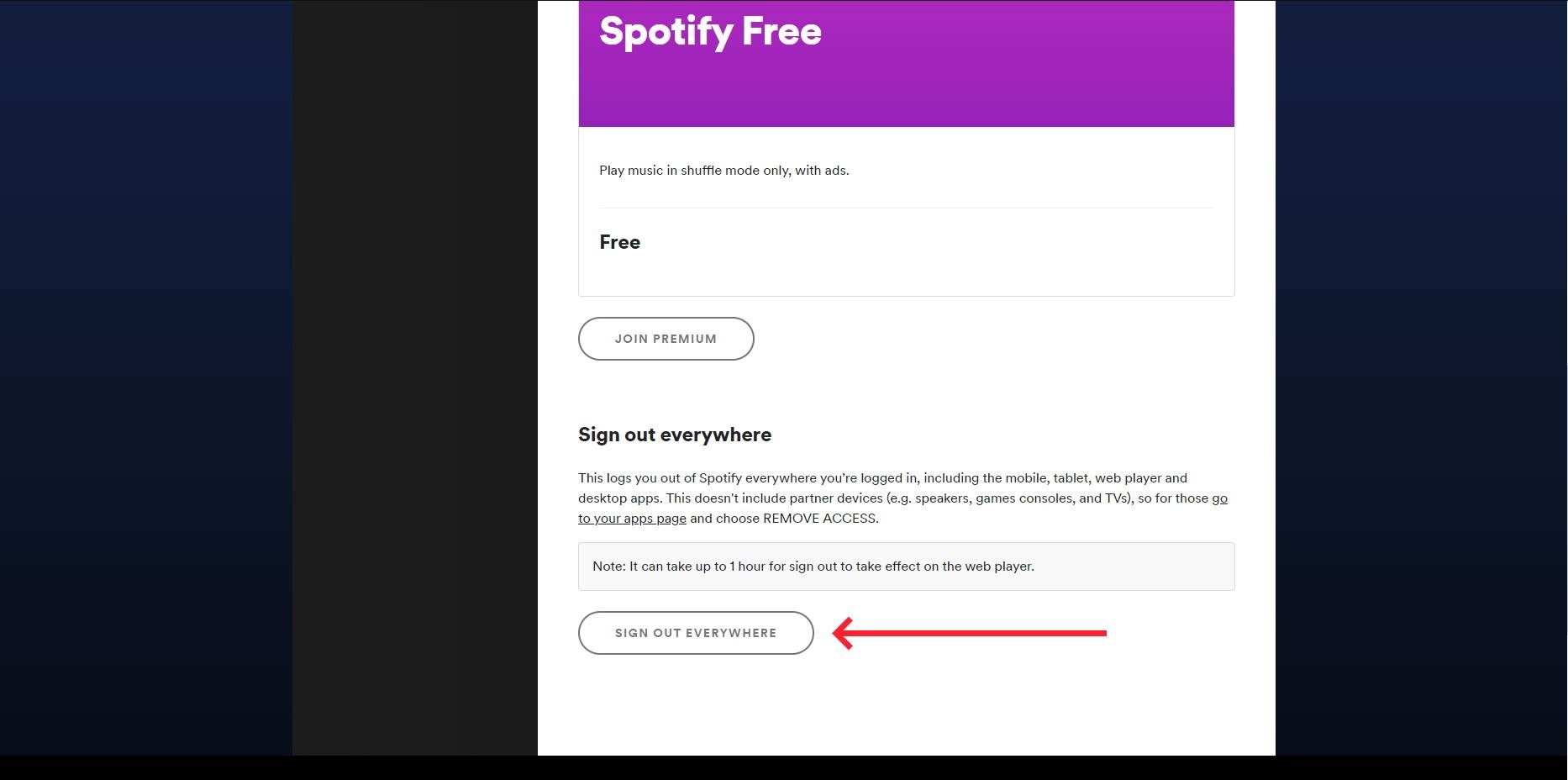Click the underlined apps page link text
This screenshot has height=780, width=1568.
point(631,519)
